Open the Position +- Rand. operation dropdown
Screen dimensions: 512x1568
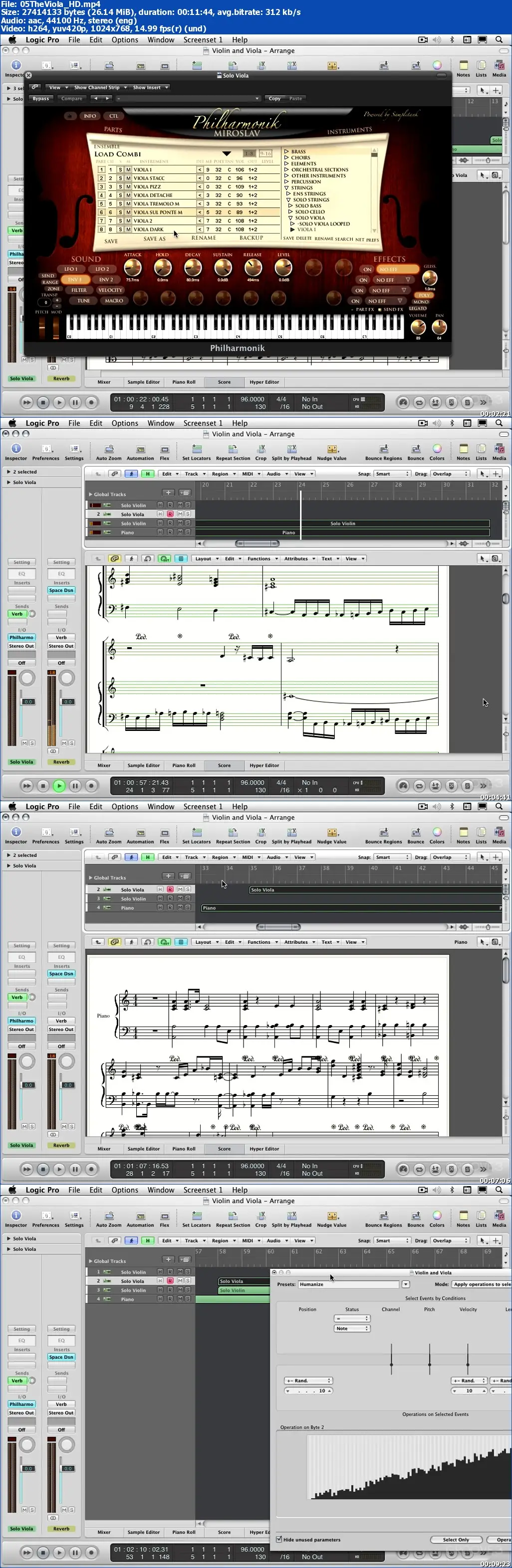pos(308,1381)
